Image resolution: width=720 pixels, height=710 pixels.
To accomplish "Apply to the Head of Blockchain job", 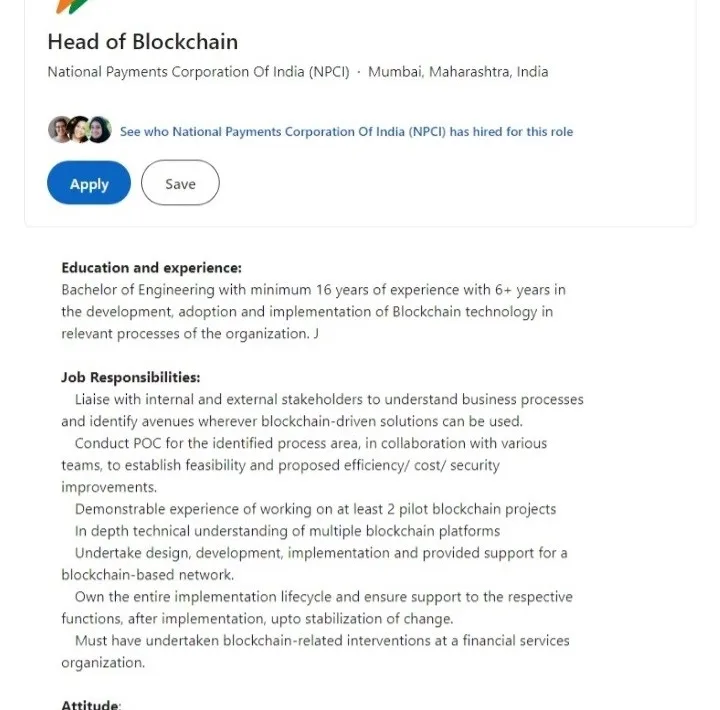I will (x=89, y=183).
